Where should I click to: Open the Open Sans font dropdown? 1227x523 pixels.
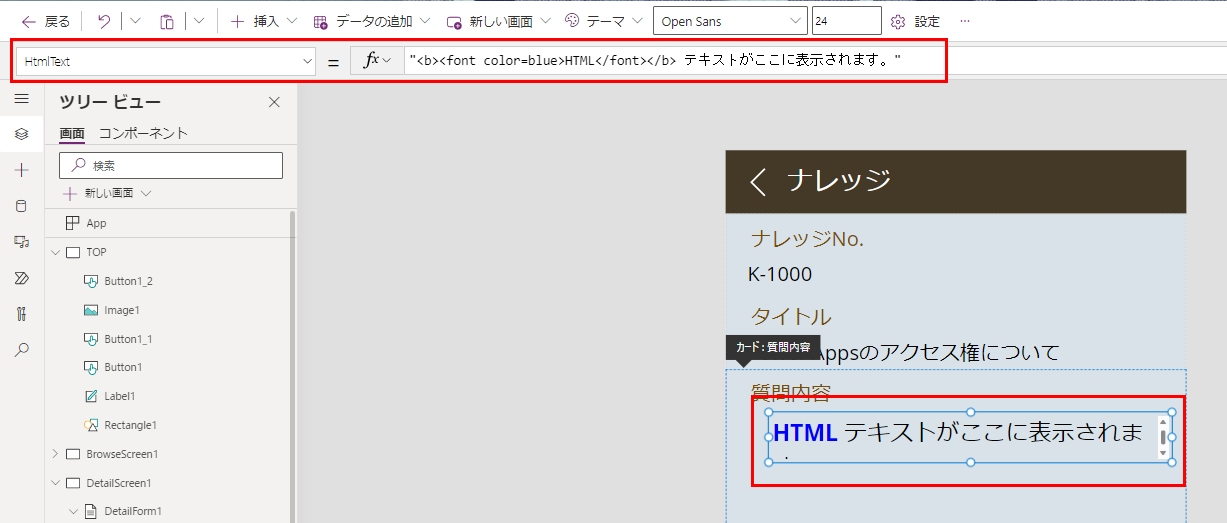click(730, 21)
